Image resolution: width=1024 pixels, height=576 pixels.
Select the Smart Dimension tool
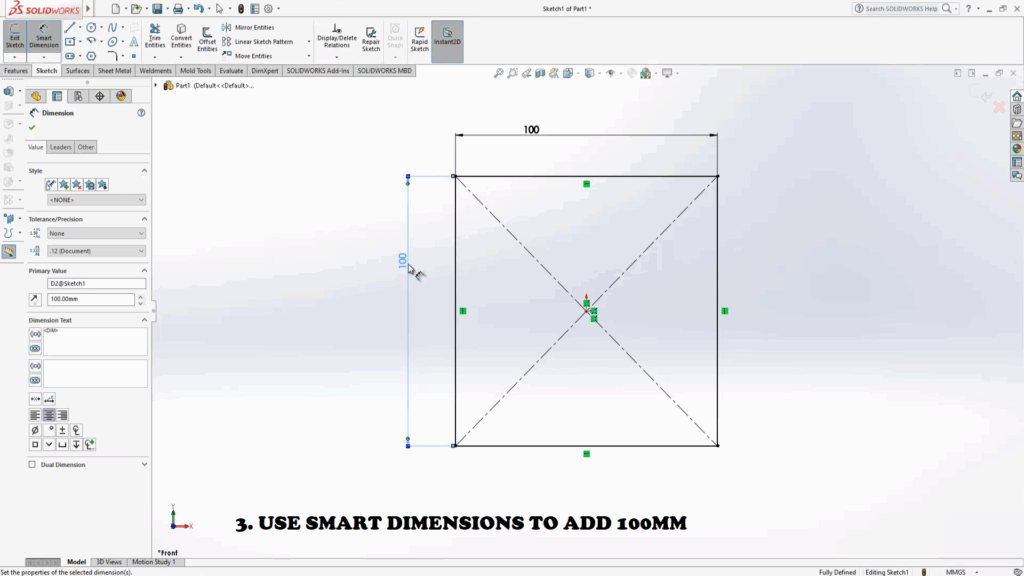click(x=44, y=37)
